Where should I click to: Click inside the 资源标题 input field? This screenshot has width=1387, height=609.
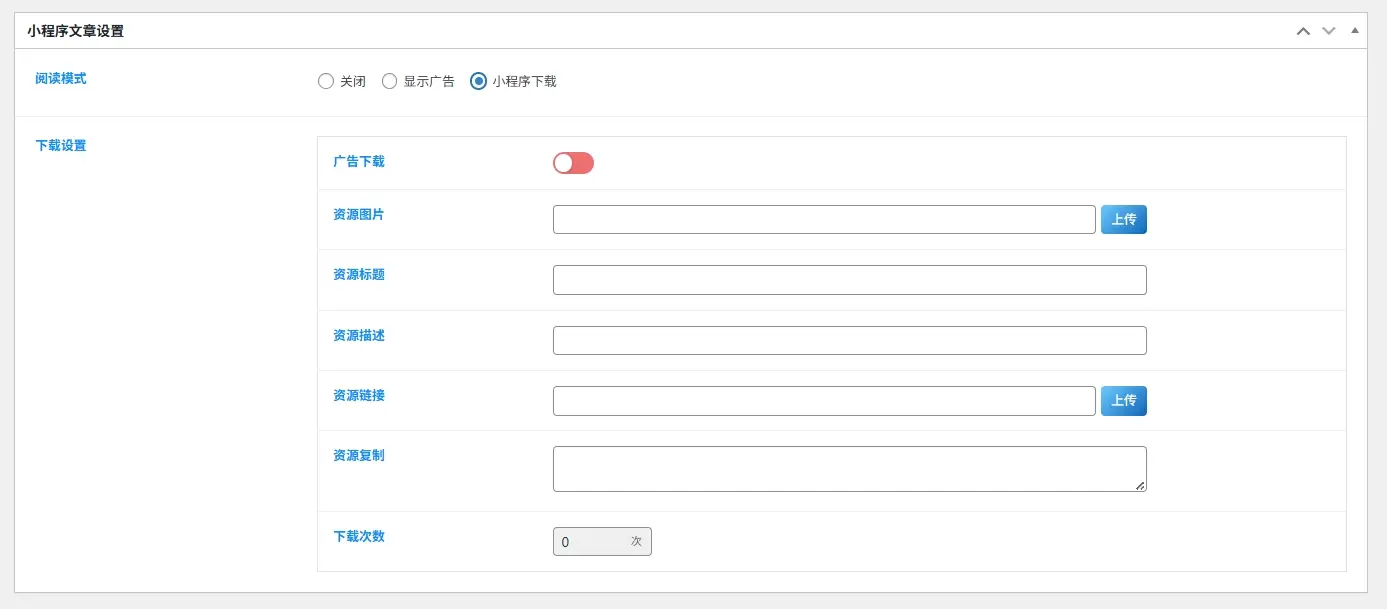[x=849, y=279]
